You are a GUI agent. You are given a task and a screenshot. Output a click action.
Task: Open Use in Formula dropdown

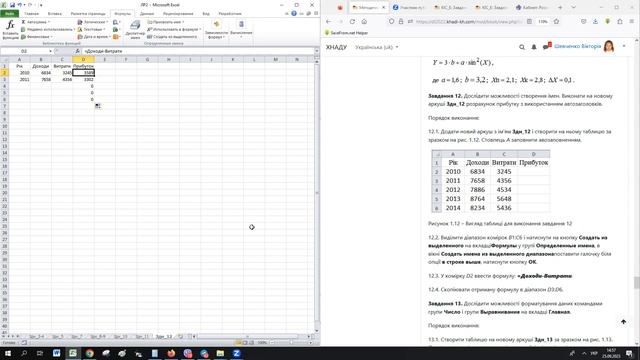point(174,29)
